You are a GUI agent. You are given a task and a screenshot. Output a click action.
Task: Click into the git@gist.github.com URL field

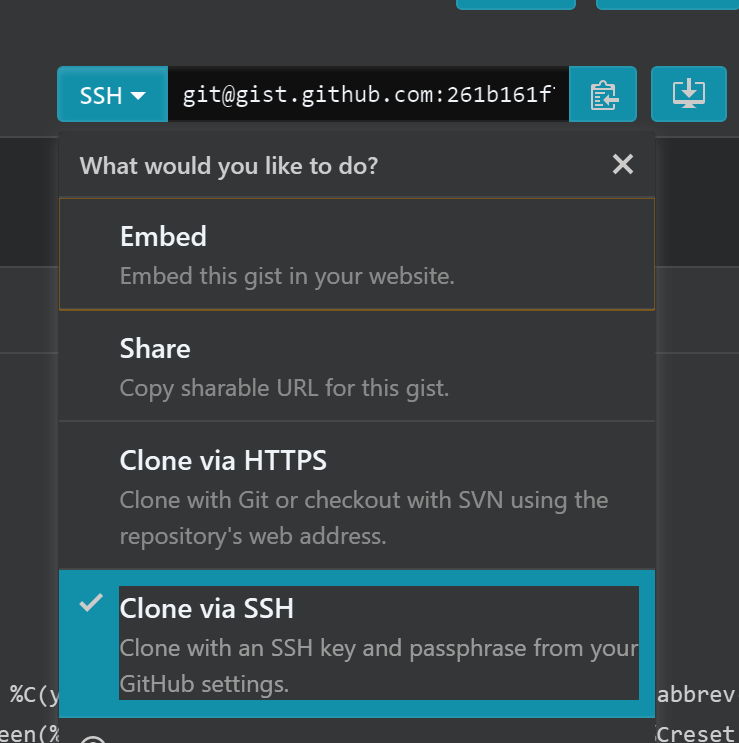(368, 94)
